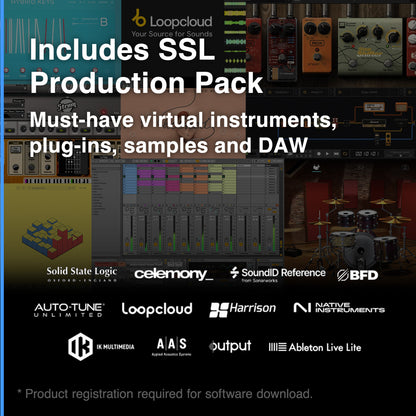Screen dimensions: 416x416
Task: Click the AAS Applied Acoustics Systems logo
Action: click(172, 347)
